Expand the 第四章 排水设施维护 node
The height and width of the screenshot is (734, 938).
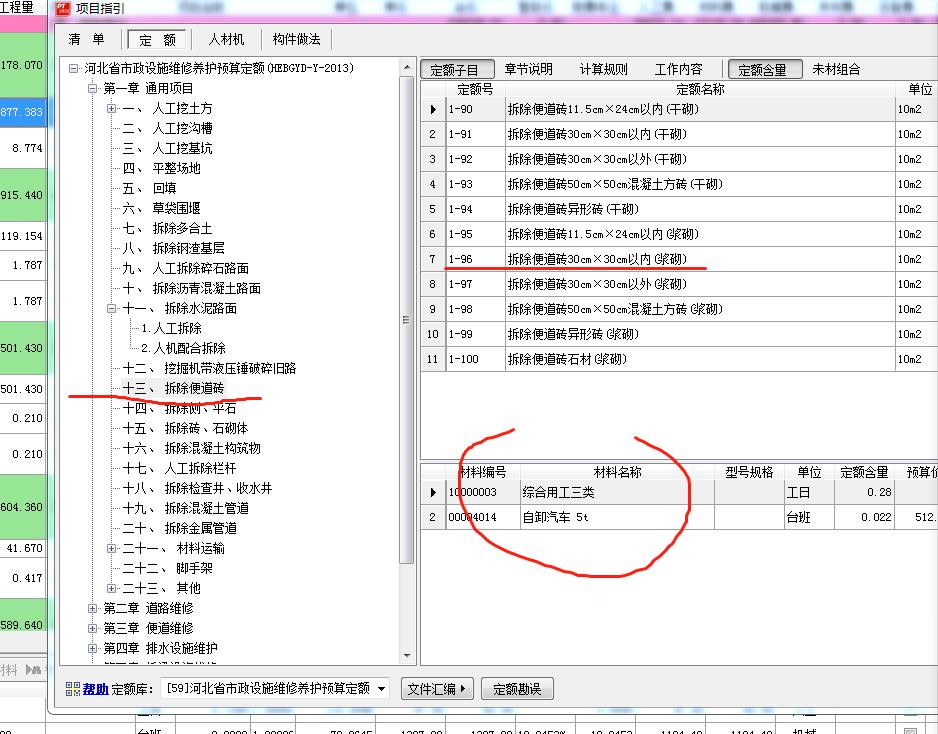[x=93, y=648]
